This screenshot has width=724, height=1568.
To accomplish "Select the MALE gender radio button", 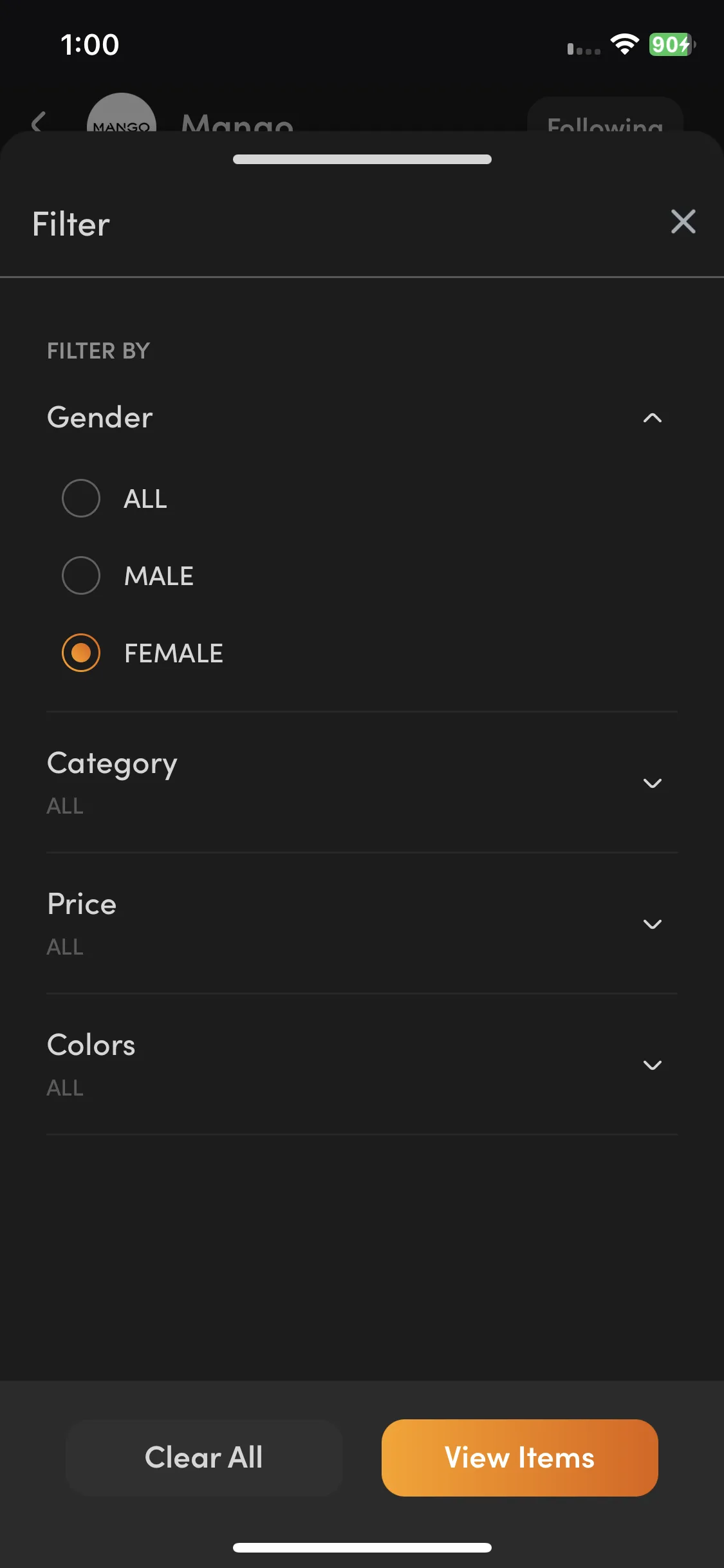I will [x=81, y=575].
